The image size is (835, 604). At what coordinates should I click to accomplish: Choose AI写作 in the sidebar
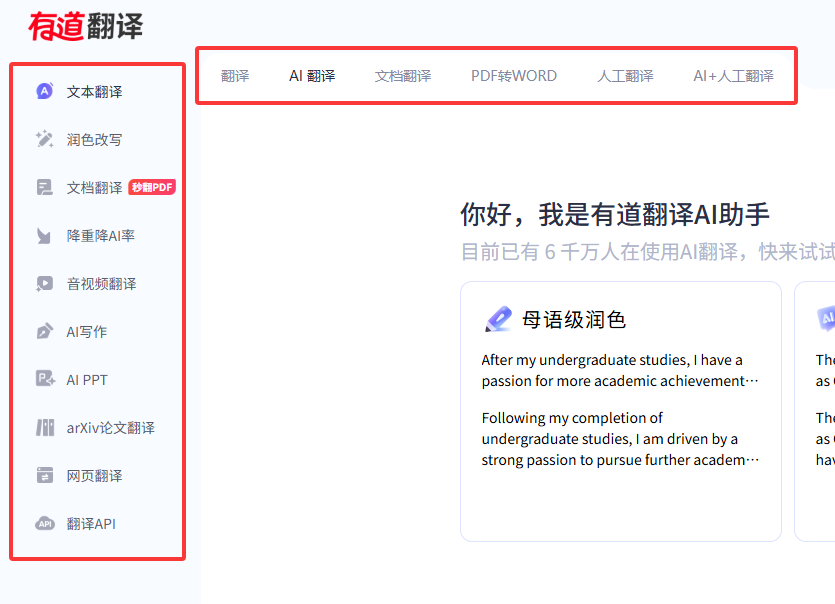(x=87, y=332)
